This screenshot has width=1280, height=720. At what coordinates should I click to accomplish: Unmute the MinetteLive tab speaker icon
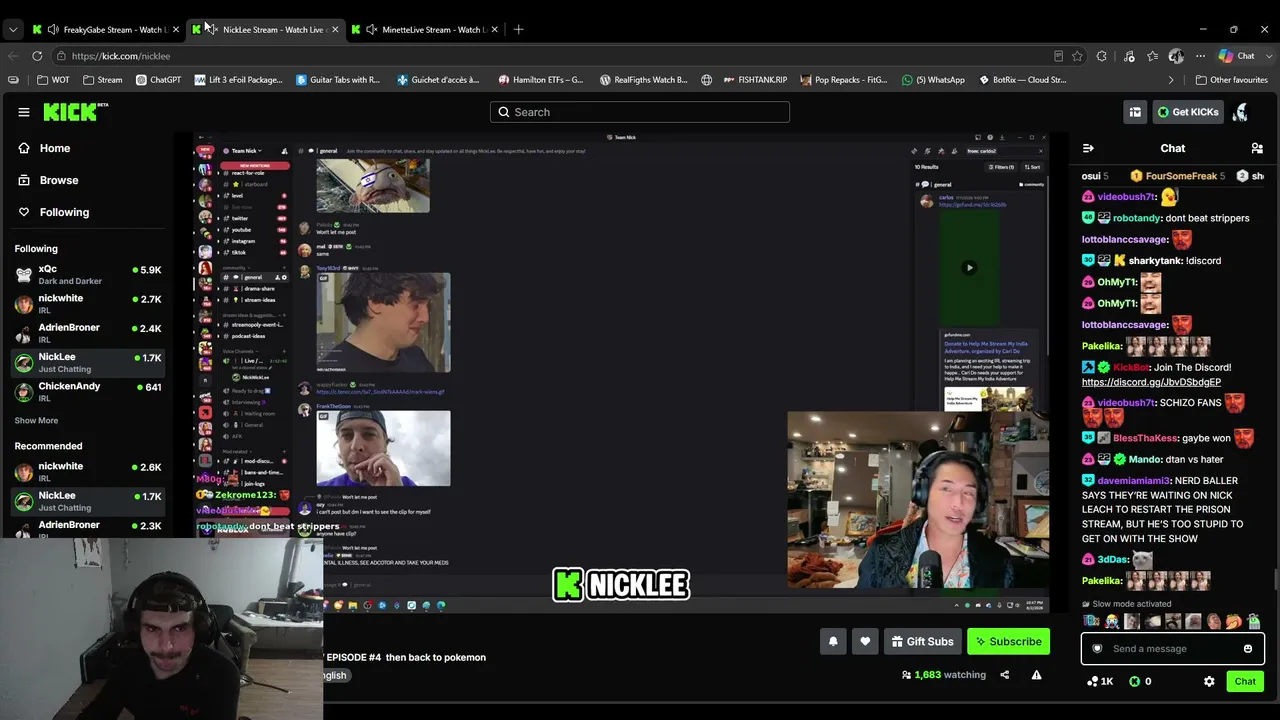(x=372, y=30)
